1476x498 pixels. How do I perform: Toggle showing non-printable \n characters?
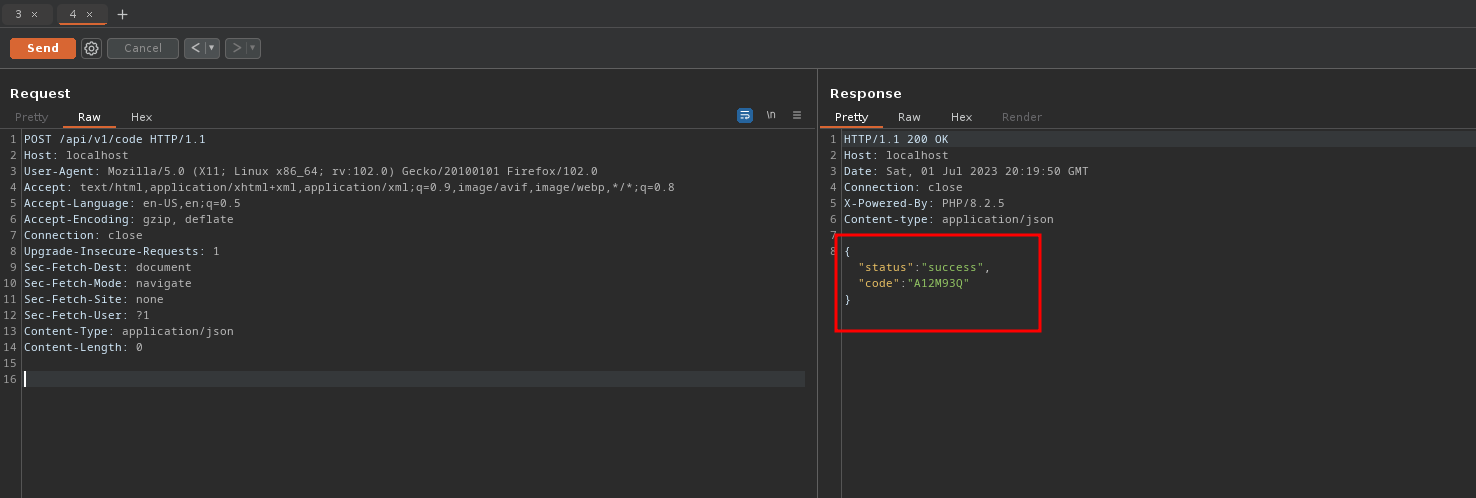click(771, 115)
